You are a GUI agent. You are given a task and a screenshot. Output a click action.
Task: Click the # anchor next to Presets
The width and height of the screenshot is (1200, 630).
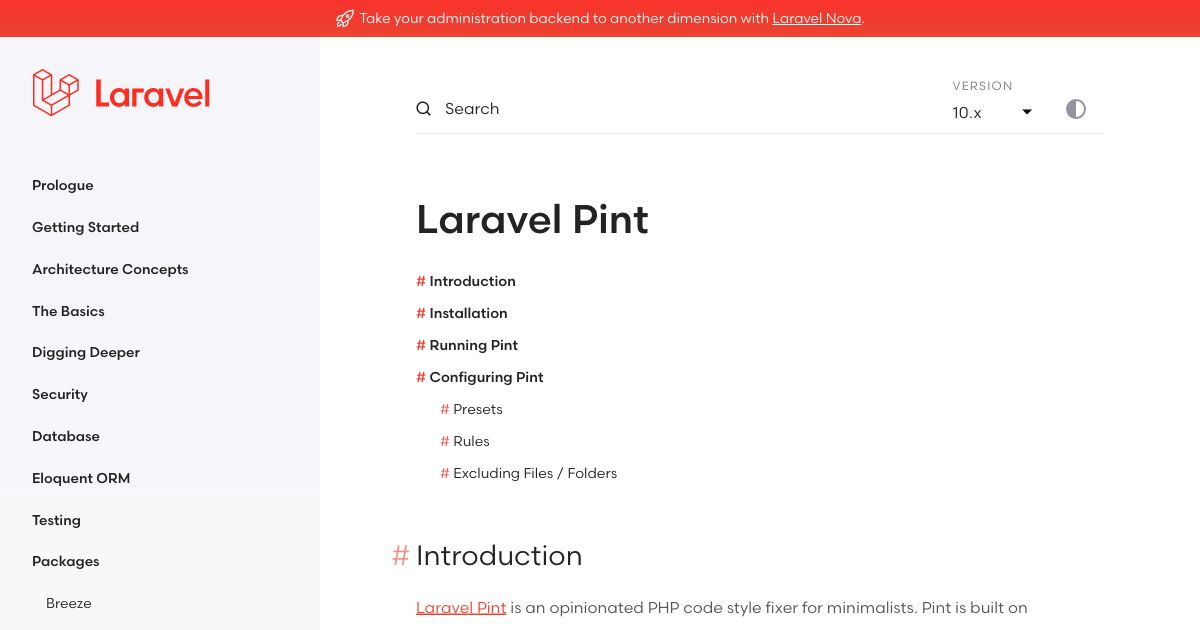coord(445,409)
